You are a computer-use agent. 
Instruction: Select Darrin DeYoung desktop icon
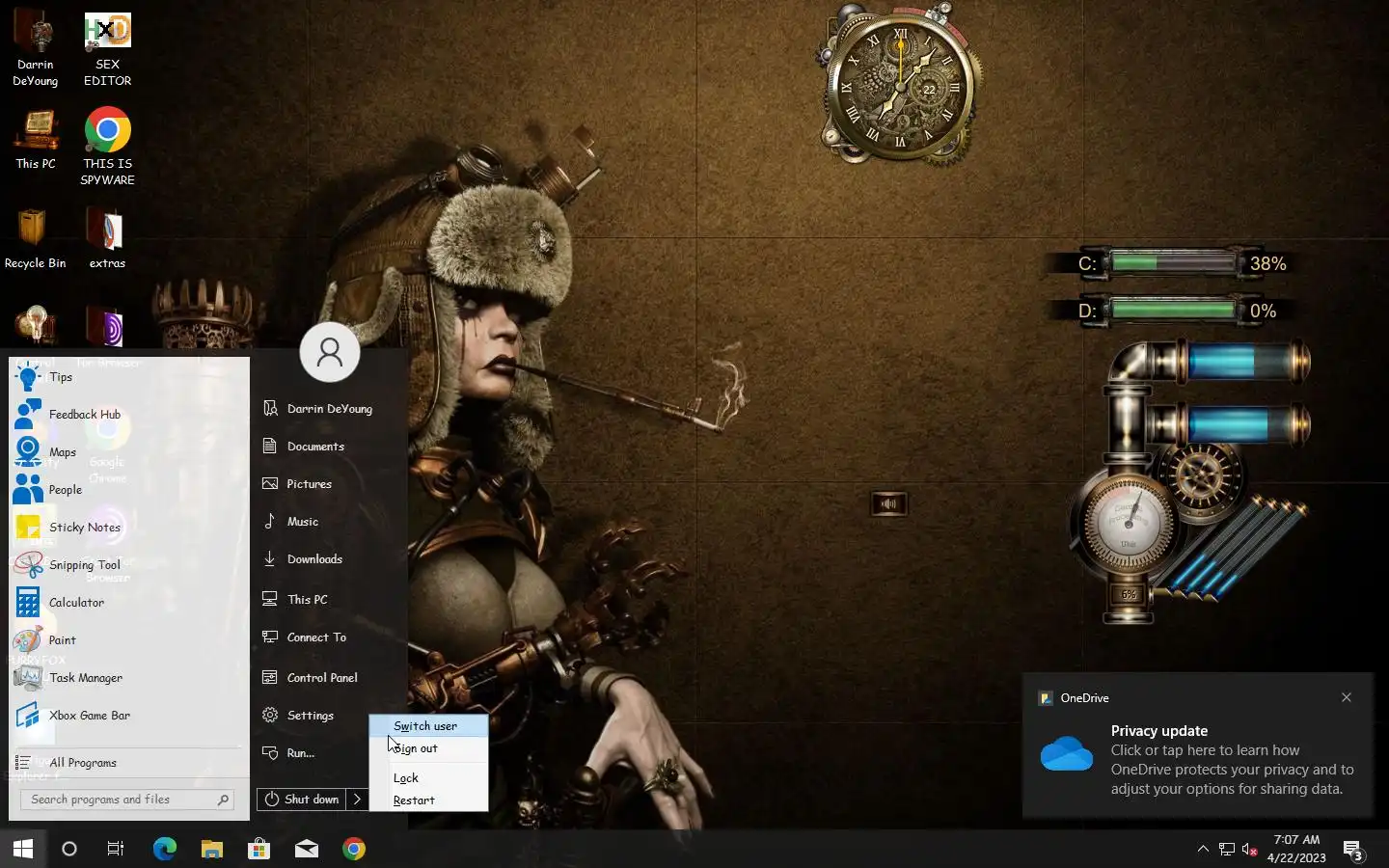(x=36, y=50)
